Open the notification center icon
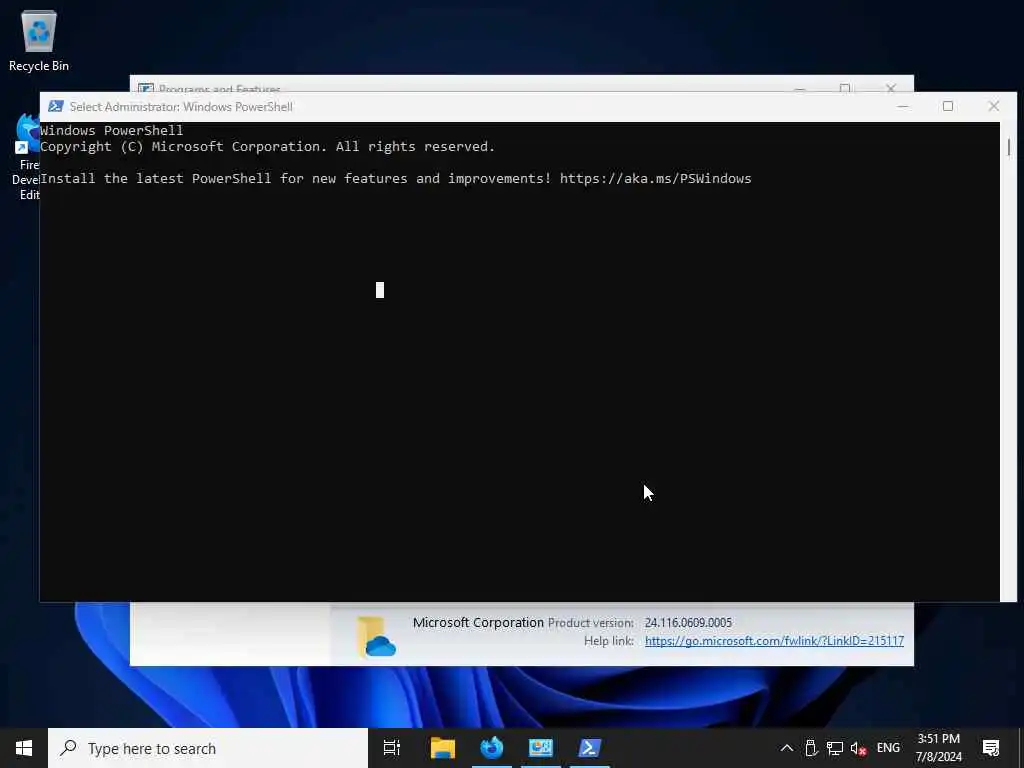This screenshot has width=1024, height=768. click(991, 748)
